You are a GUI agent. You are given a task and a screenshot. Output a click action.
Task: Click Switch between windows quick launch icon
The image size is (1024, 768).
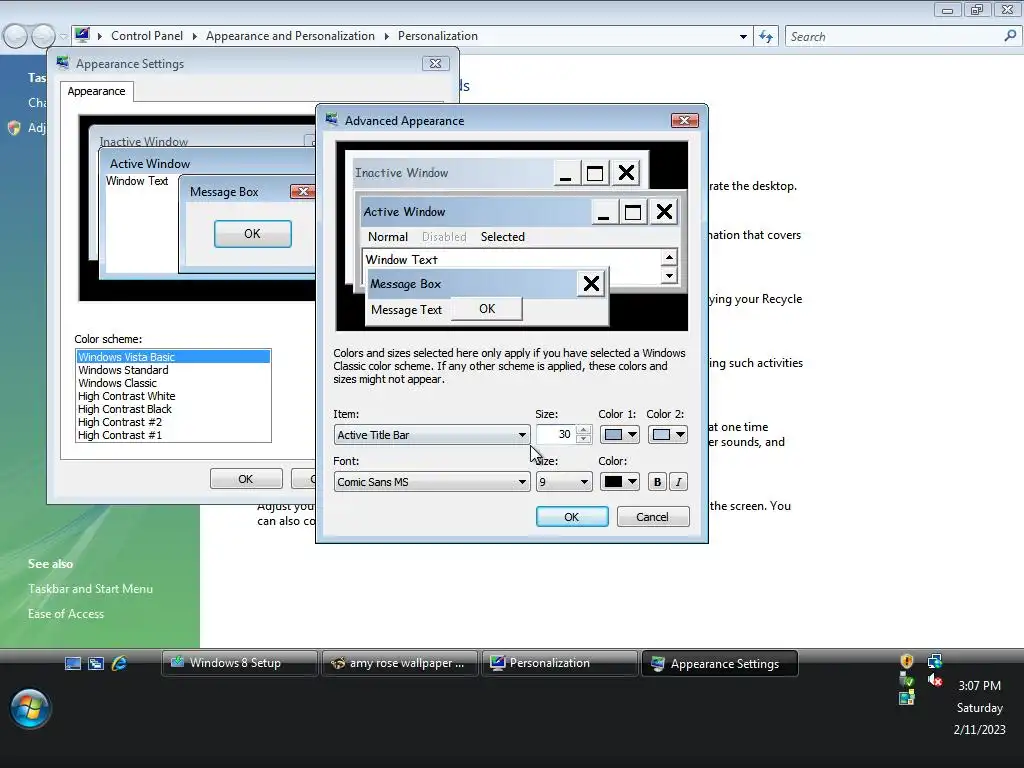(96, 664)
